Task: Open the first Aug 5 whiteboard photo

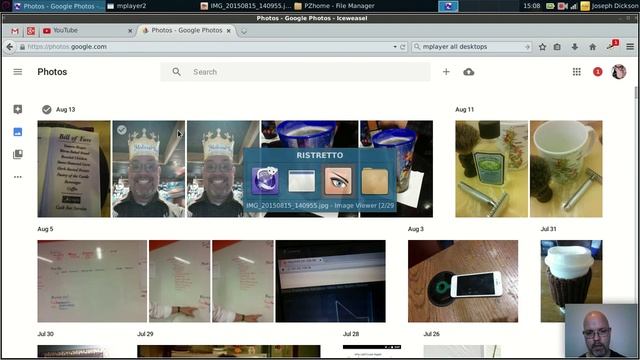Action: pyautogui.click(x=92, y=281)
